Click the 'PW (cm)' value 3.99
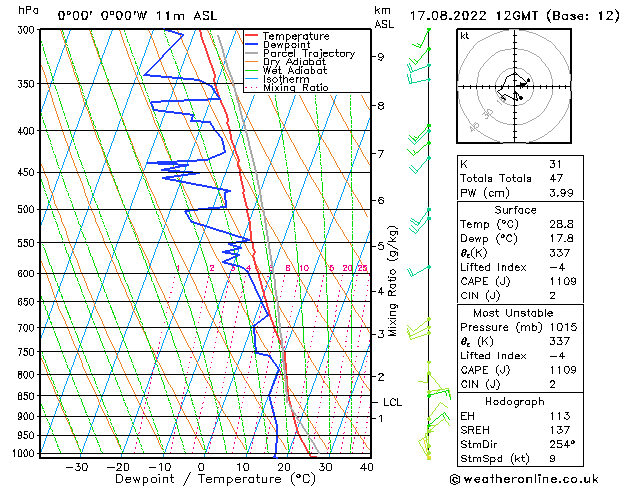 (561, 193)
